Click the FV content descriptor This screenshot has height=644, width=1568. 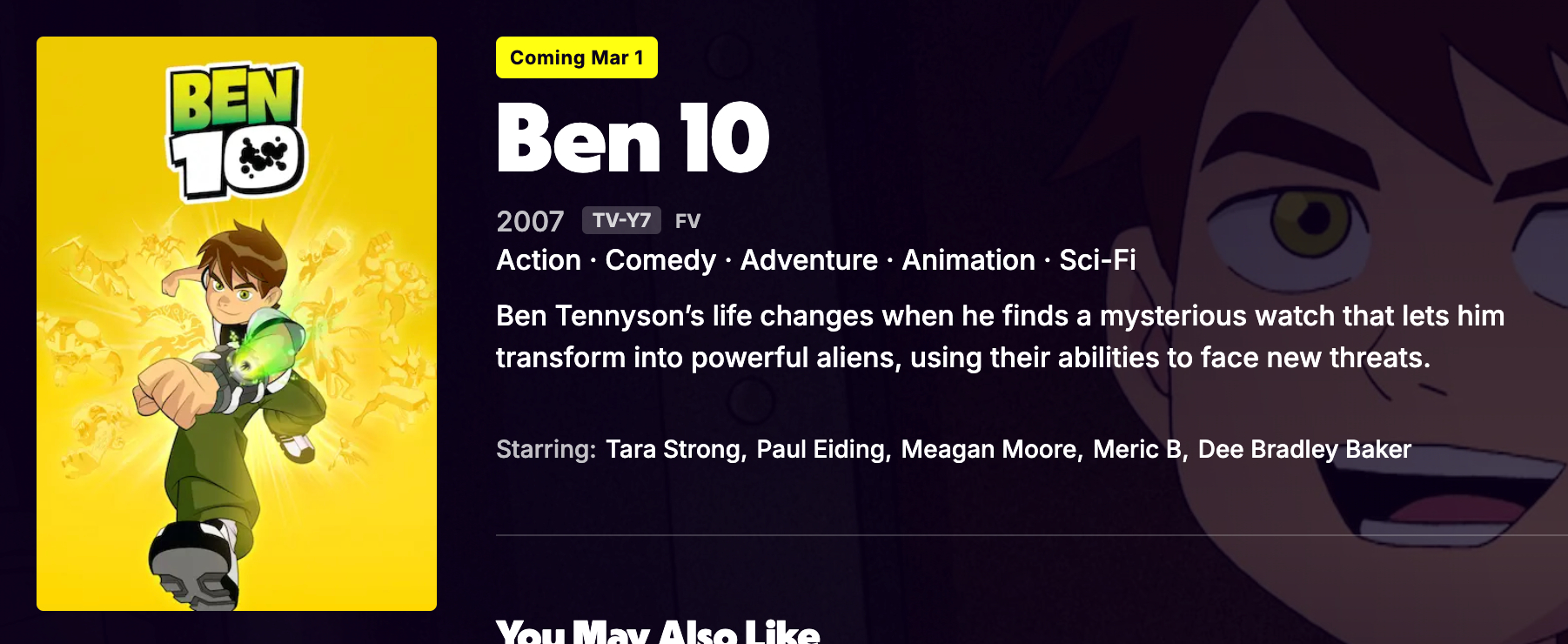tap(687, 221)
